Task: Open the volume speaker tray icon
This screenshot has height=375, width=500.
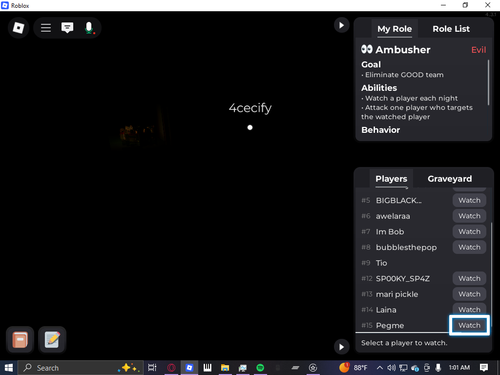Action: [x=391, y=368]
